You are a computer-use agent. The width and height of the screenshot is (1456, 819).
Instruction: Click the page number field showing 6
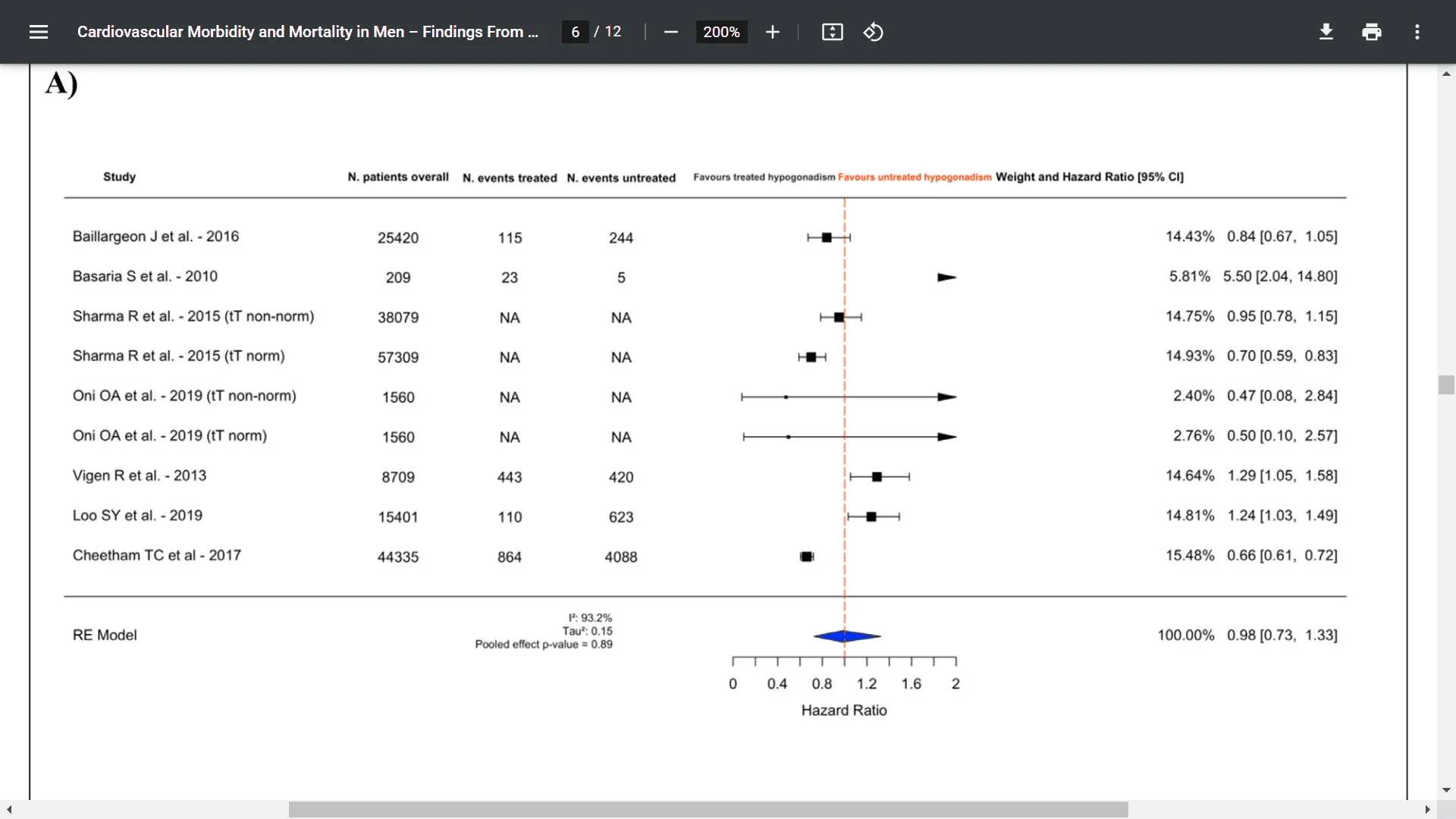click(x=576, y=32)
